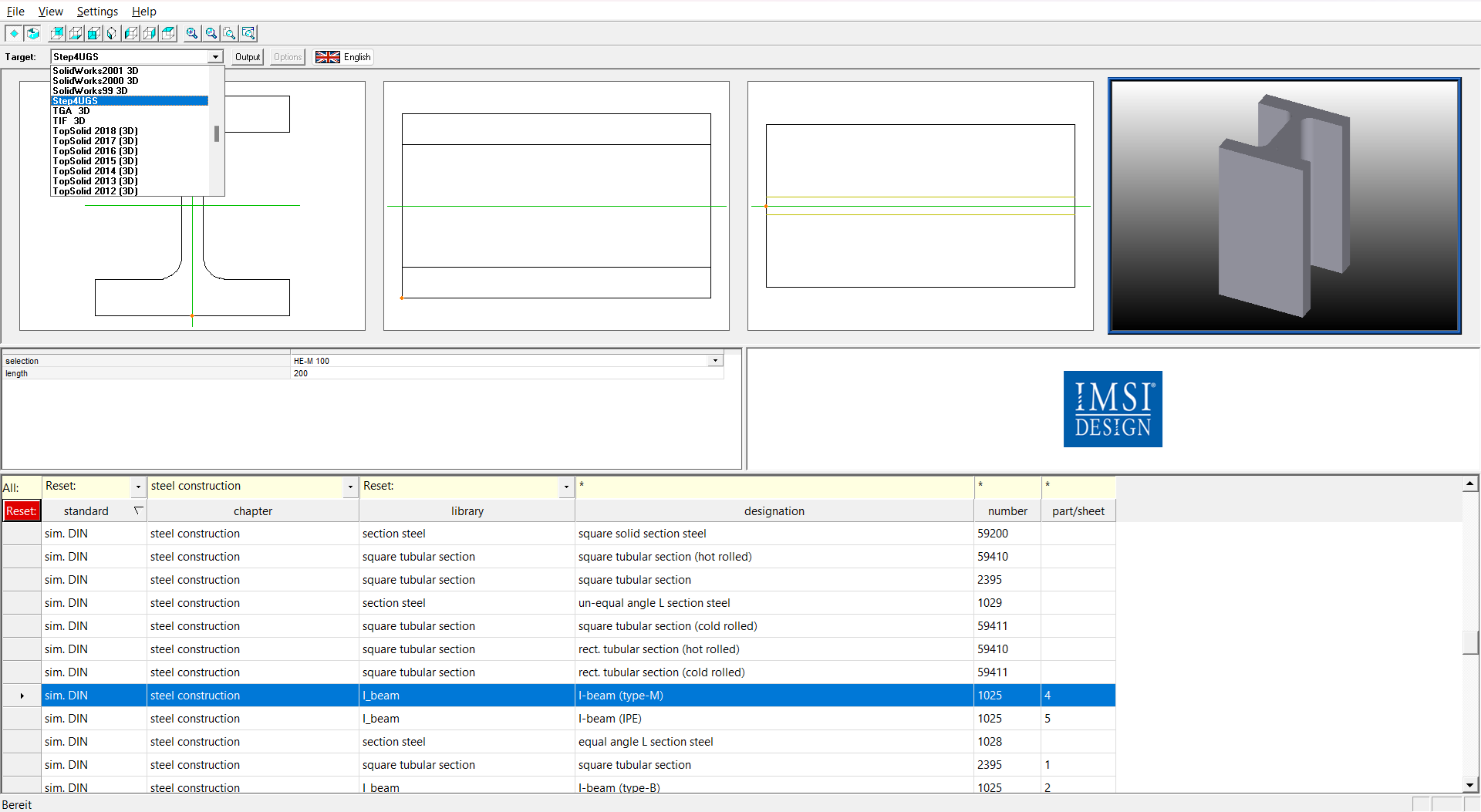1481x812 pixels.
Task: Select the isometric diamond-shaped view icon
Action: pos(113,33)
